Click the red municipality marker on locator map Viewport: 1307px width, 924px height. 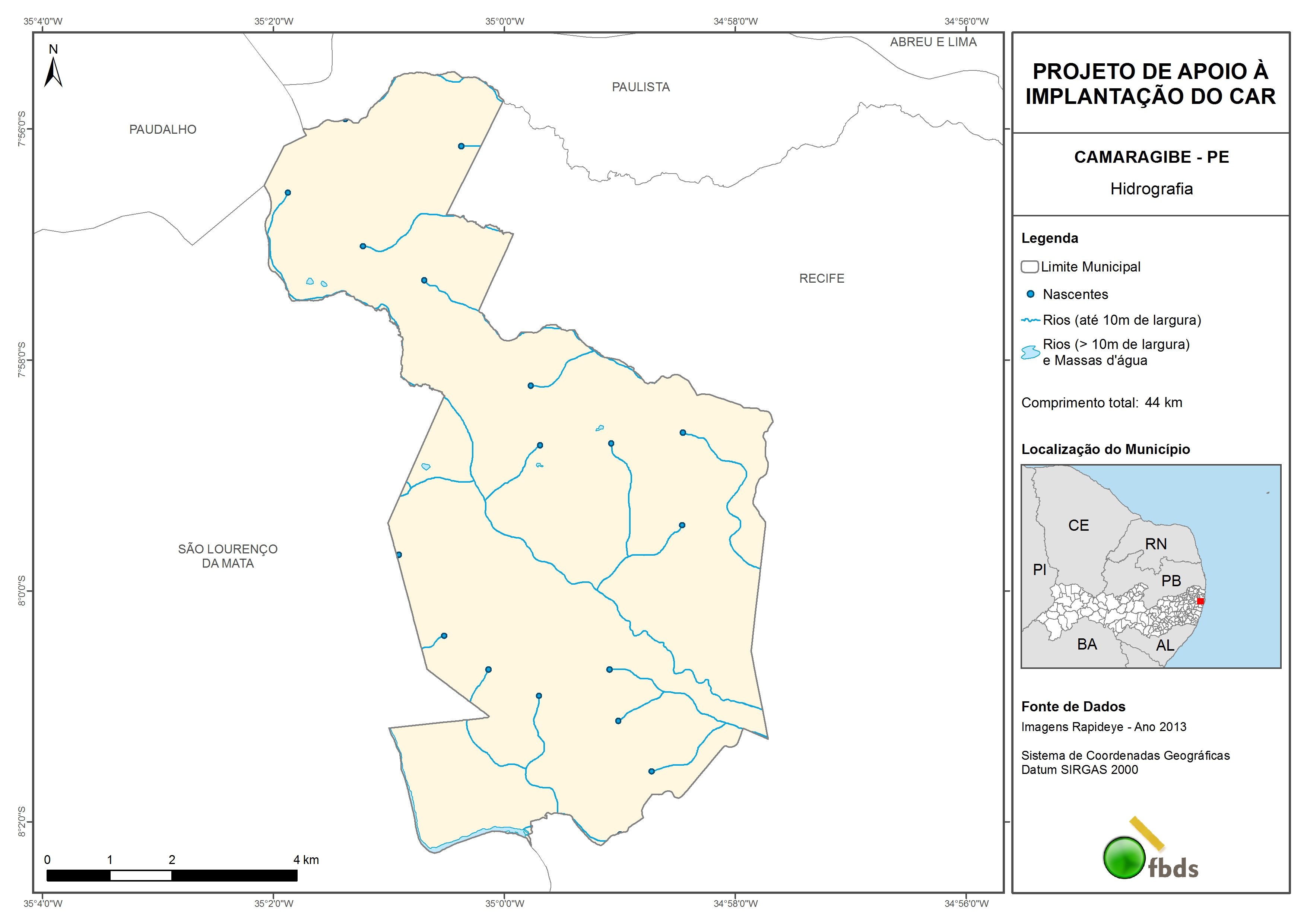pos(1200,601)
